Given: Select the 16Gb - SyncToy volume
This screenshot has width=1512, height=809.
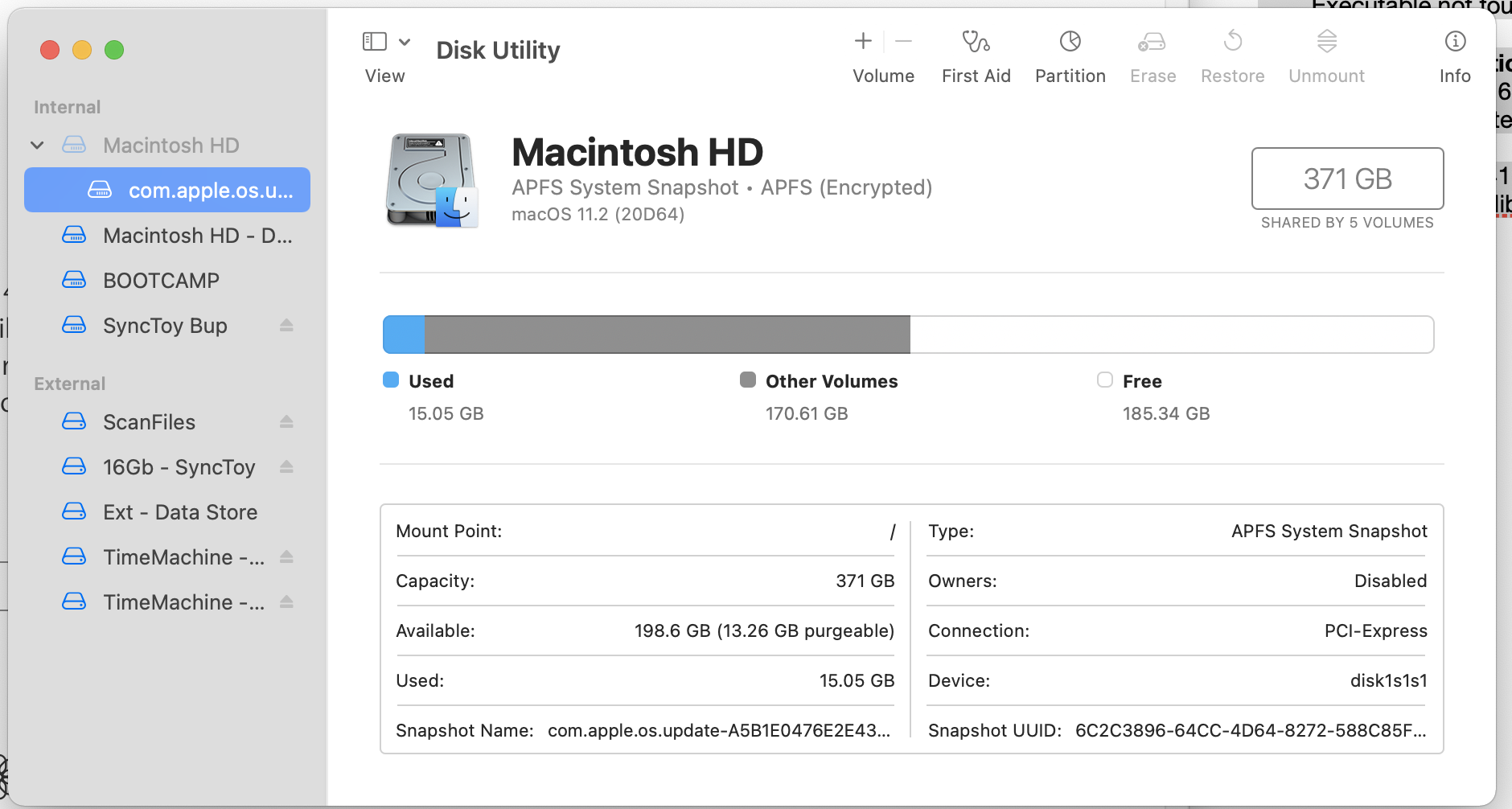Looking at the screenshot, I should coord(167,467).
